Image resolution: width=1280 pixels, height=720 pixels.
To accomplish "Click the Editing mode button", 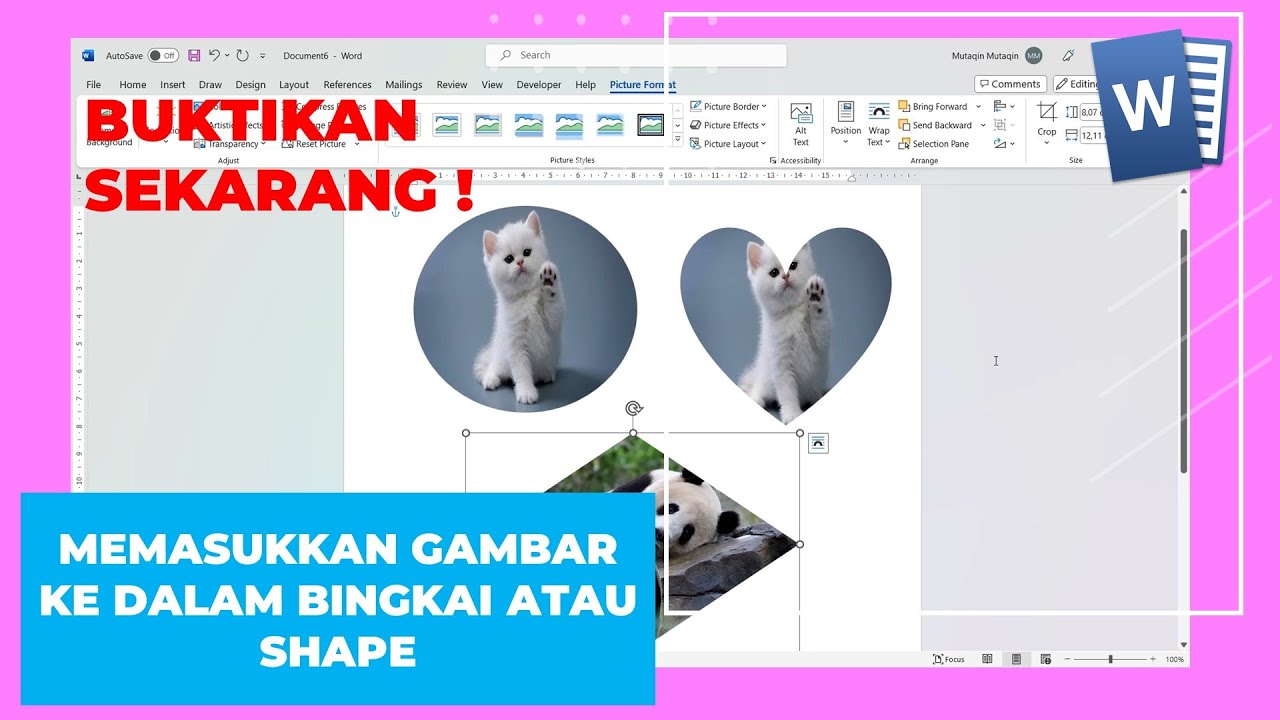I will (x=1077, y=84).
